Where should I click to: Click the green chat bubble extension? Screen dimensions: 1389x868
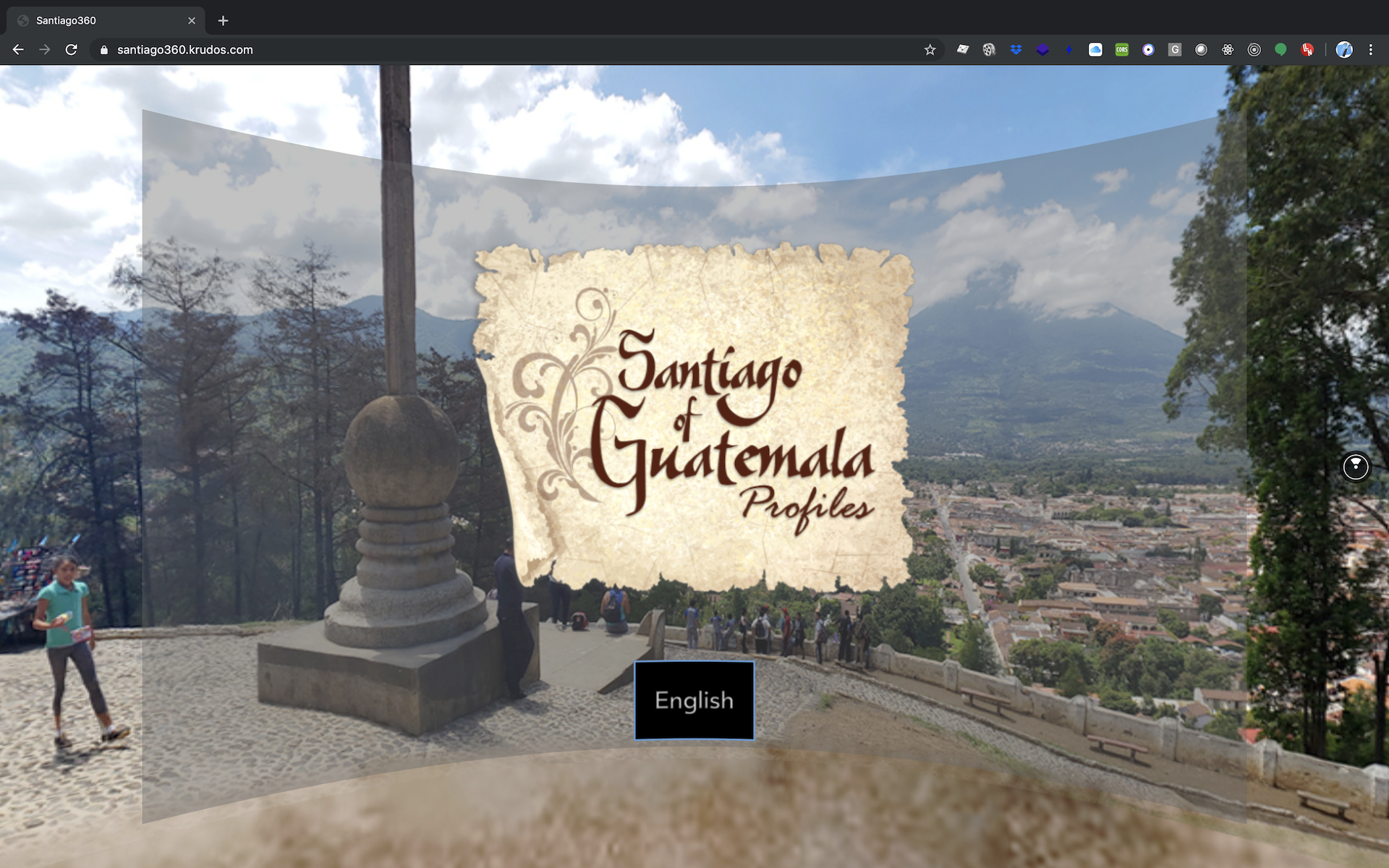coord(1280,50)
